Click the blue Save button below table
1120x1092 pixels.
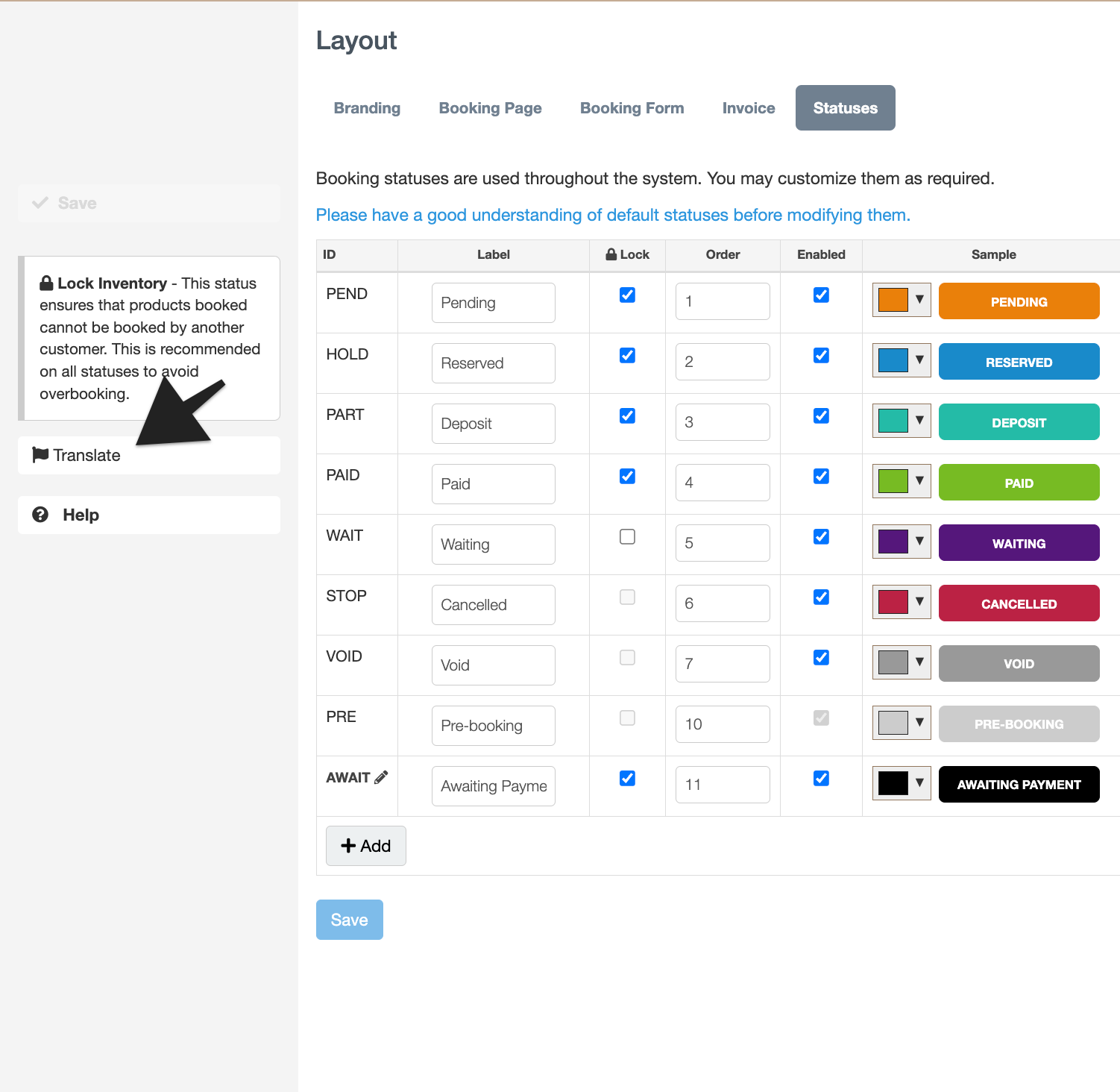tap(349, 920)
